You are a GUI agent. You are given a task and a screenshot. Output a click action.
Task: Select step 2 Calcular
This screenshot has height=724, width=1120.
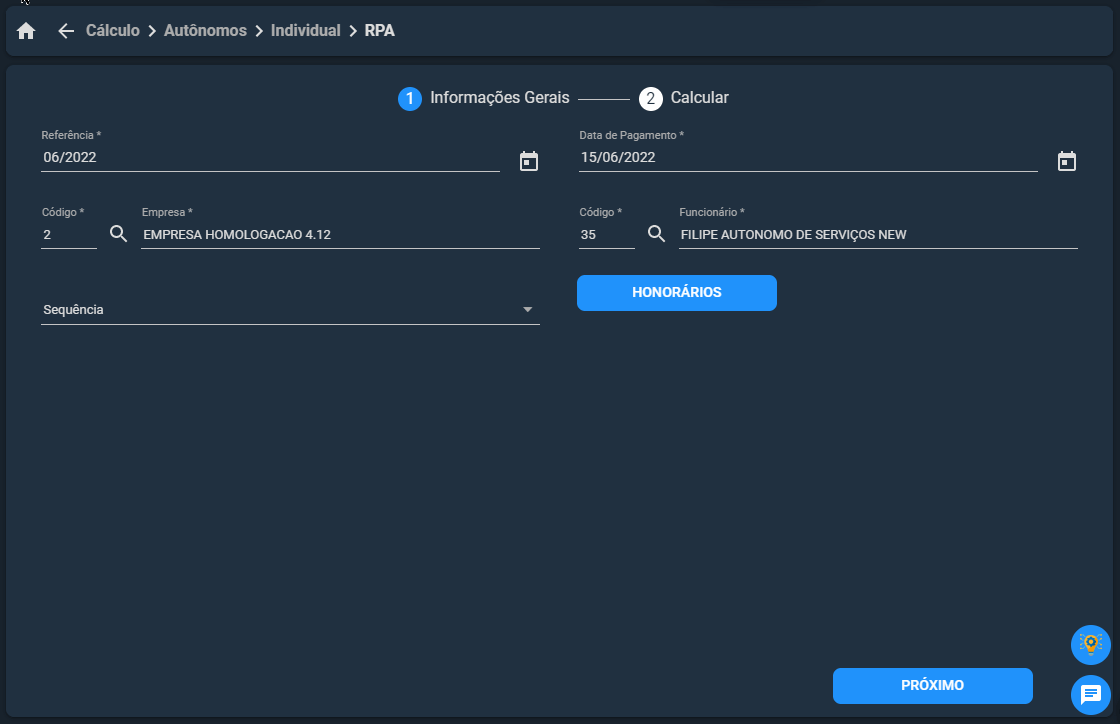(684, 98)
